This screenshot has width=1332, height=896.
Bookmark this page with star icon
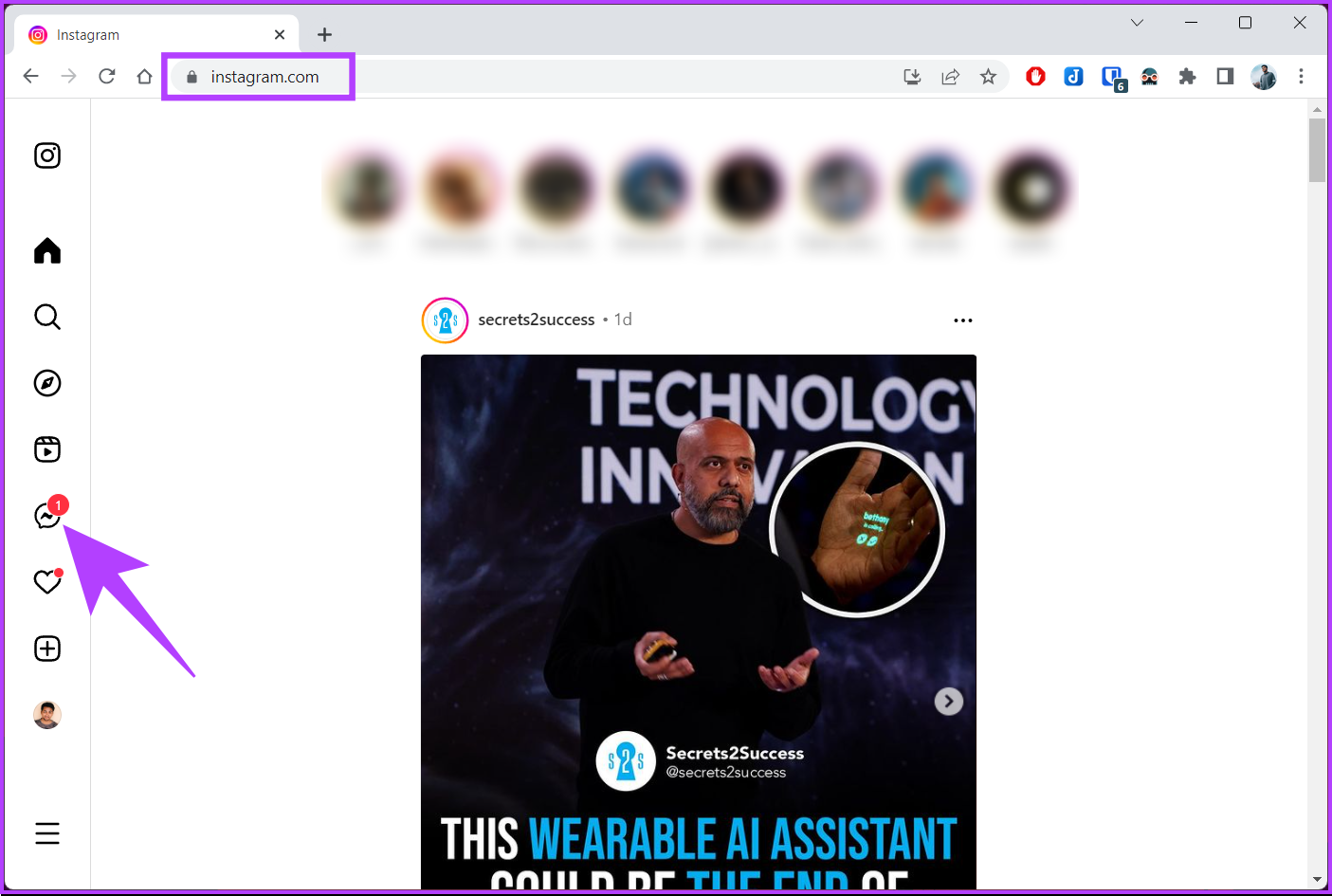[988, 77]
